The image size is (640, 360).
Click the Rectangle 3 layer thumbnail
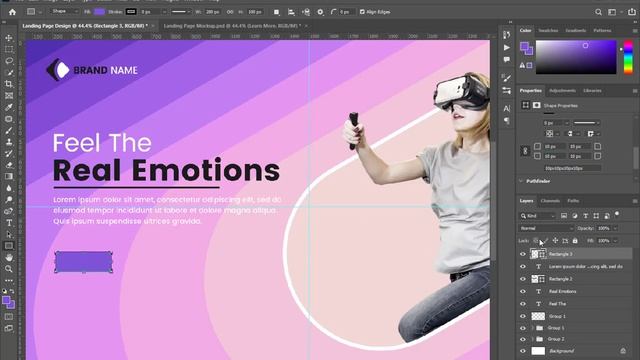[x=534, y=254]
